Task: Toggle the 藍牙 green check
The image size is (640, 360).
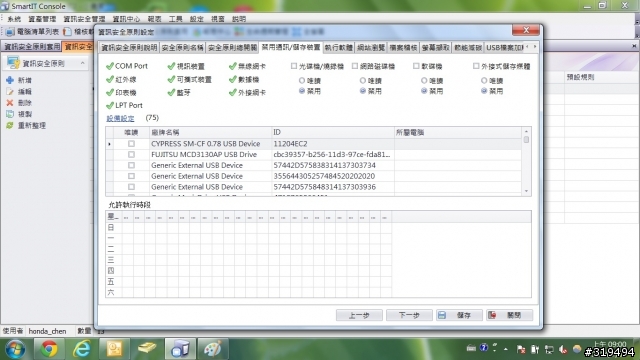Action: (171, 93)
